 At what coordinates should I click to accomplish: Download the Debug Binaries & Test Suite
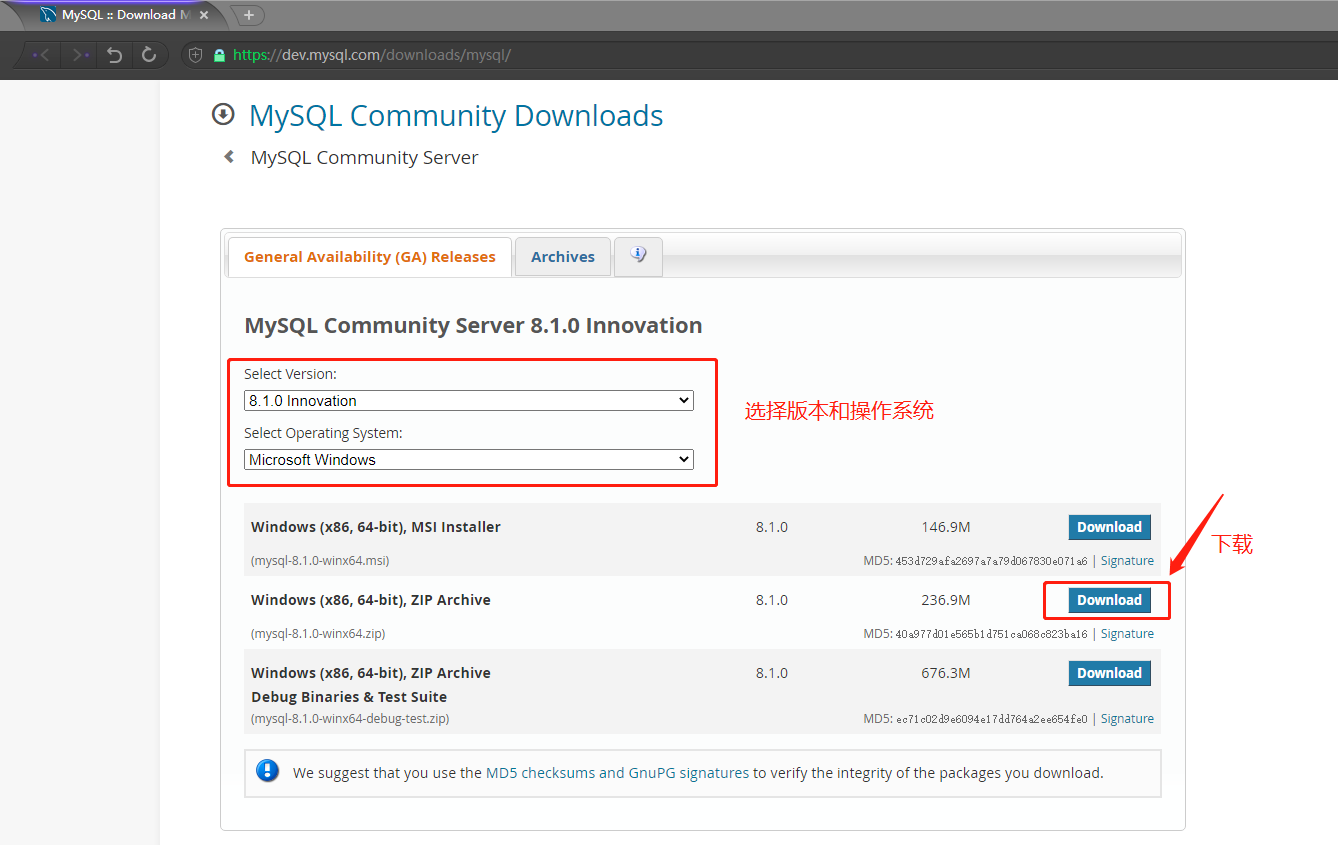tap(1109, 673)
